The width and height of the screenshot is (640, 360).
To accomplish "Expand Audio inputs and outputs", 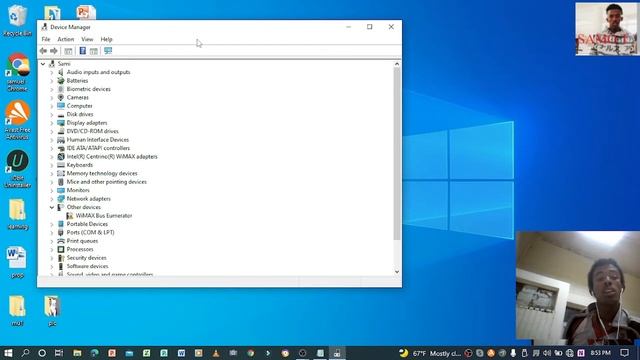I will [x=52, y=72].
